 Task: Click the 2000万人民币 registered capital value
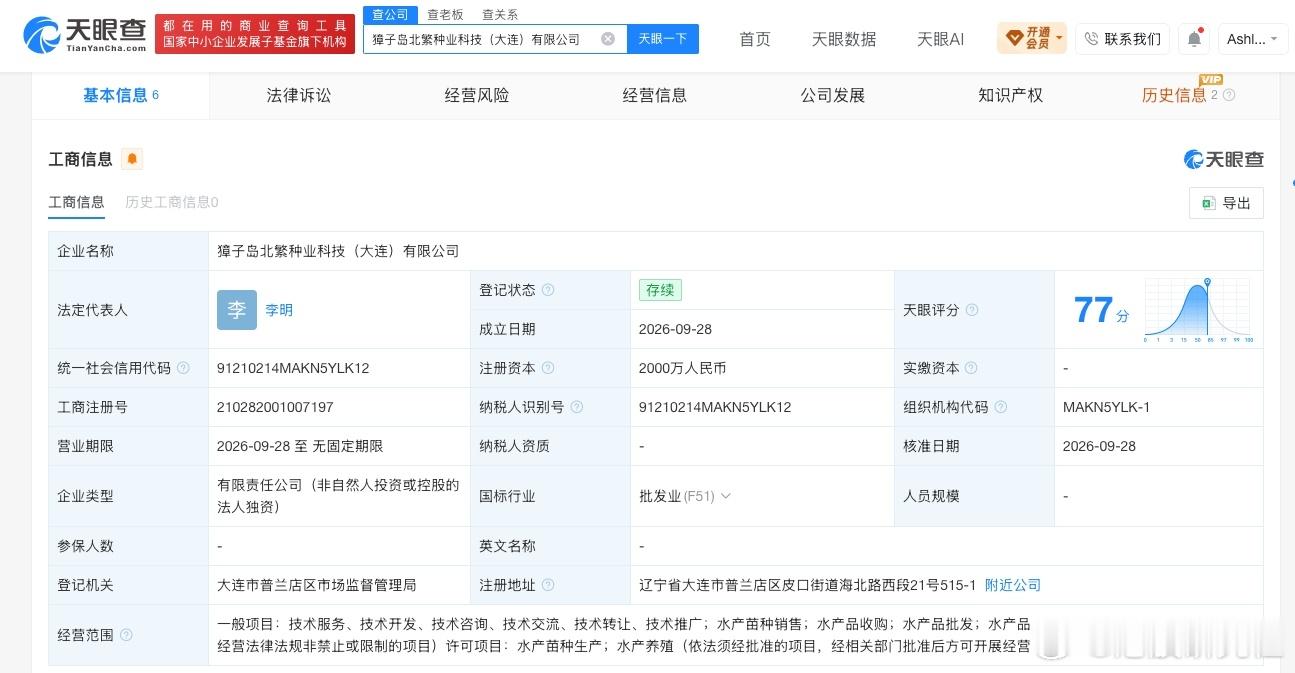pos(682,368)
